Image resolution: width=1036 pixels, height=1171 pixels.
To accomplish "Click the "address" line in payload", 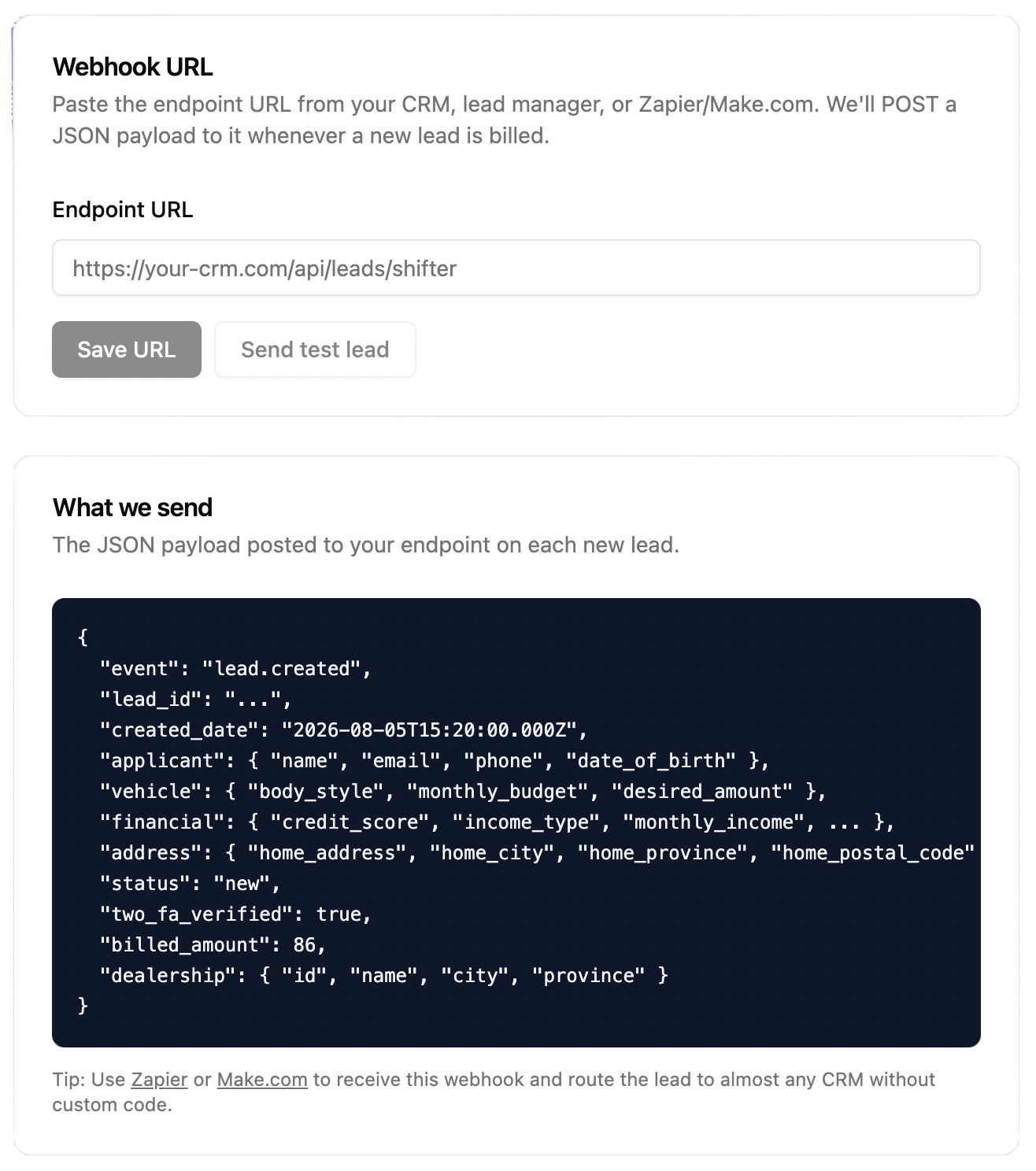I will click(x=537, y=853).
